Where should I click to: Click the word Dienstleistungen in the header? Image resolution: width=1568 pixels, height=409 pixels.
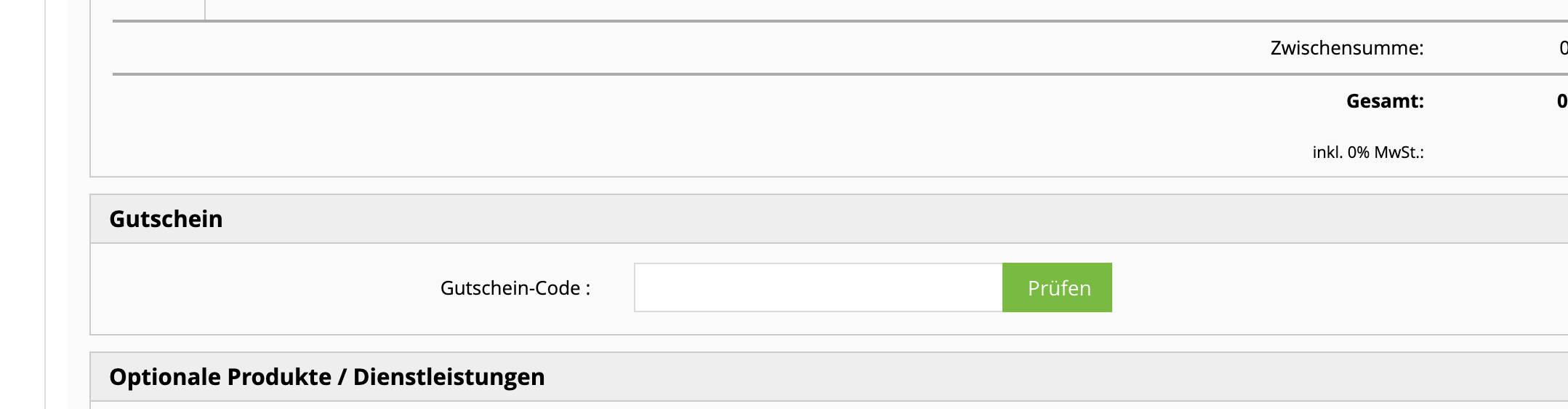(x=449, y=377)
